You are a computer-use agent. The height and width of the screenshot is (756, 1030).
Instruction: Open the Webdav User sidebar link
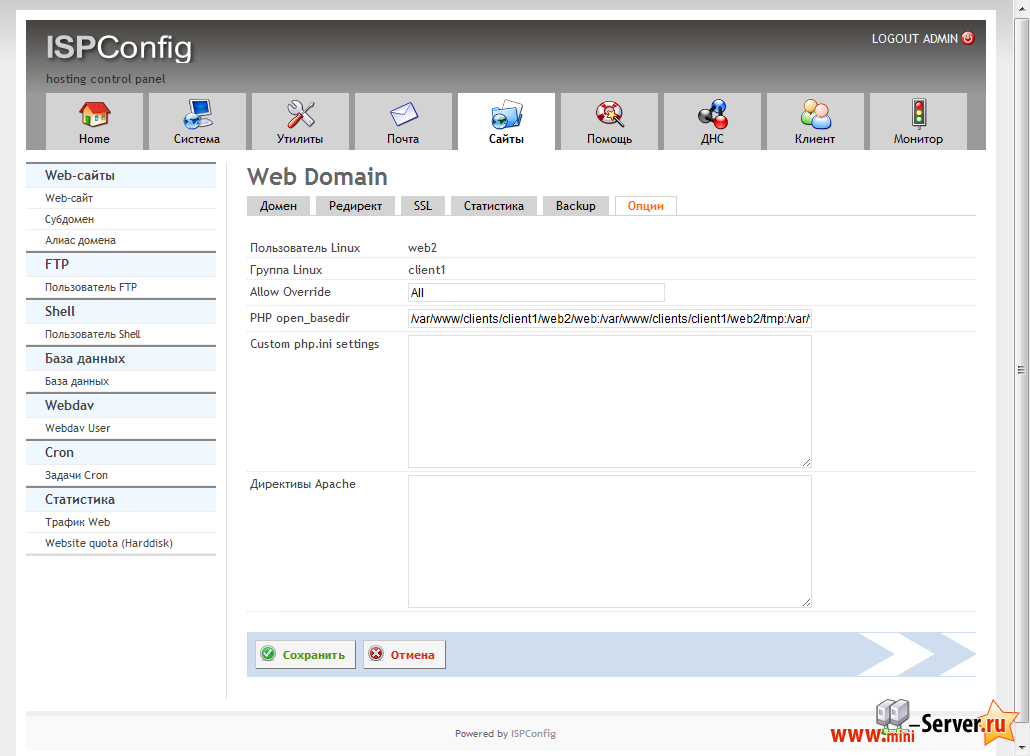78,428
